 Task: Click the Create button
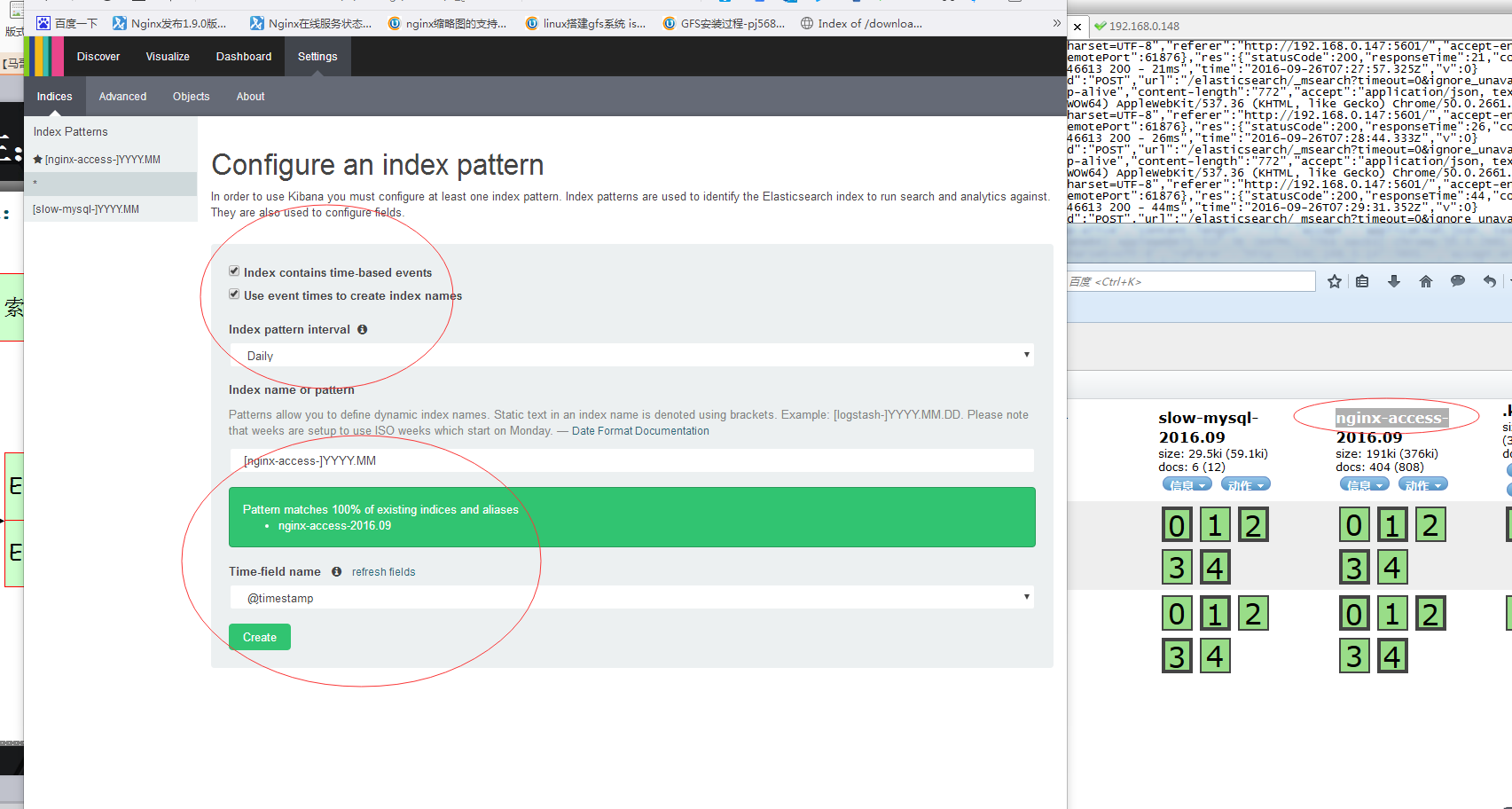(260, 637)
